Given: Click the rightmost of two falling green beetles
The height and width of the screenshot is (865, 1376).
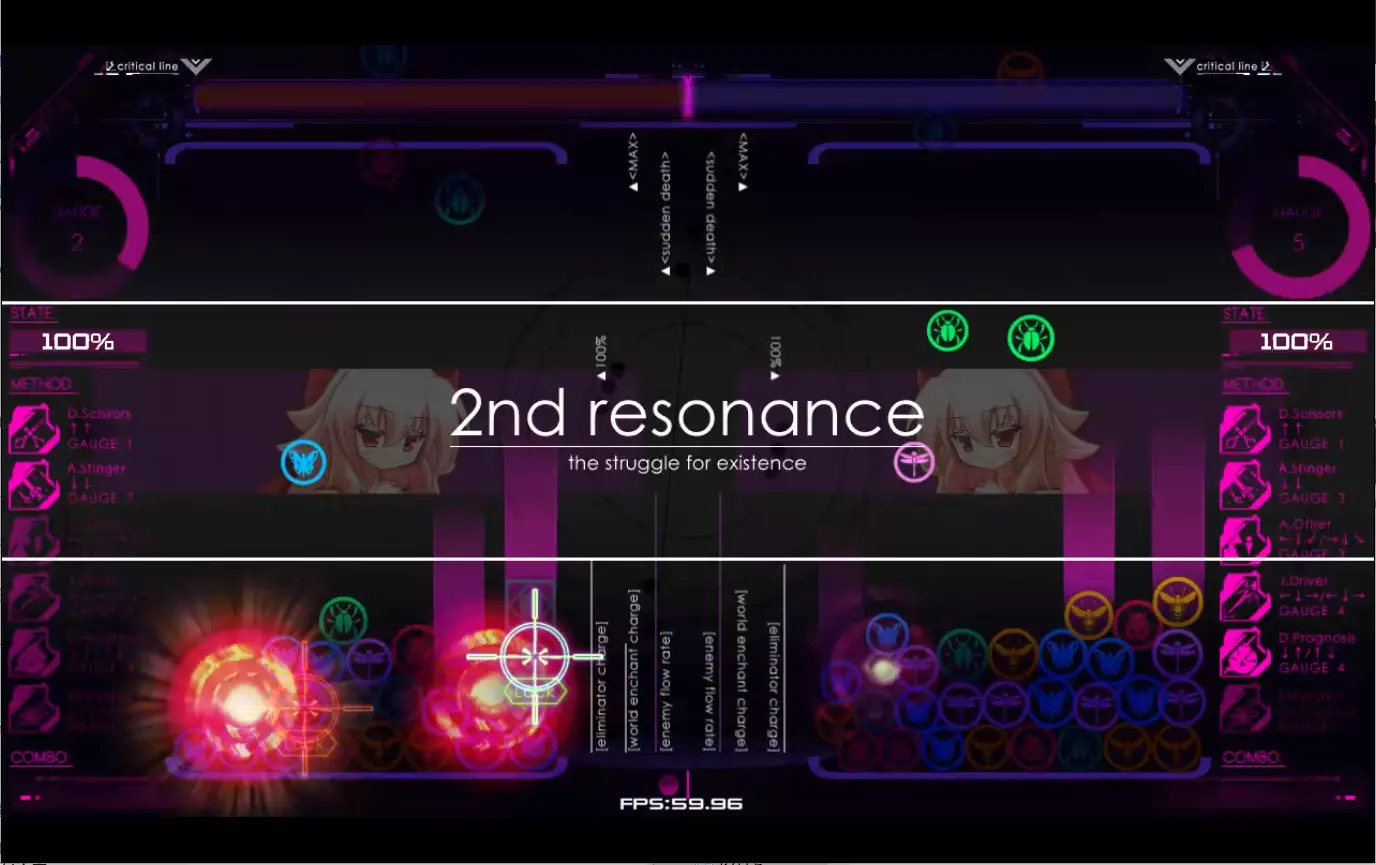Looking at the screenshot, I should [x=1031, y=337].
